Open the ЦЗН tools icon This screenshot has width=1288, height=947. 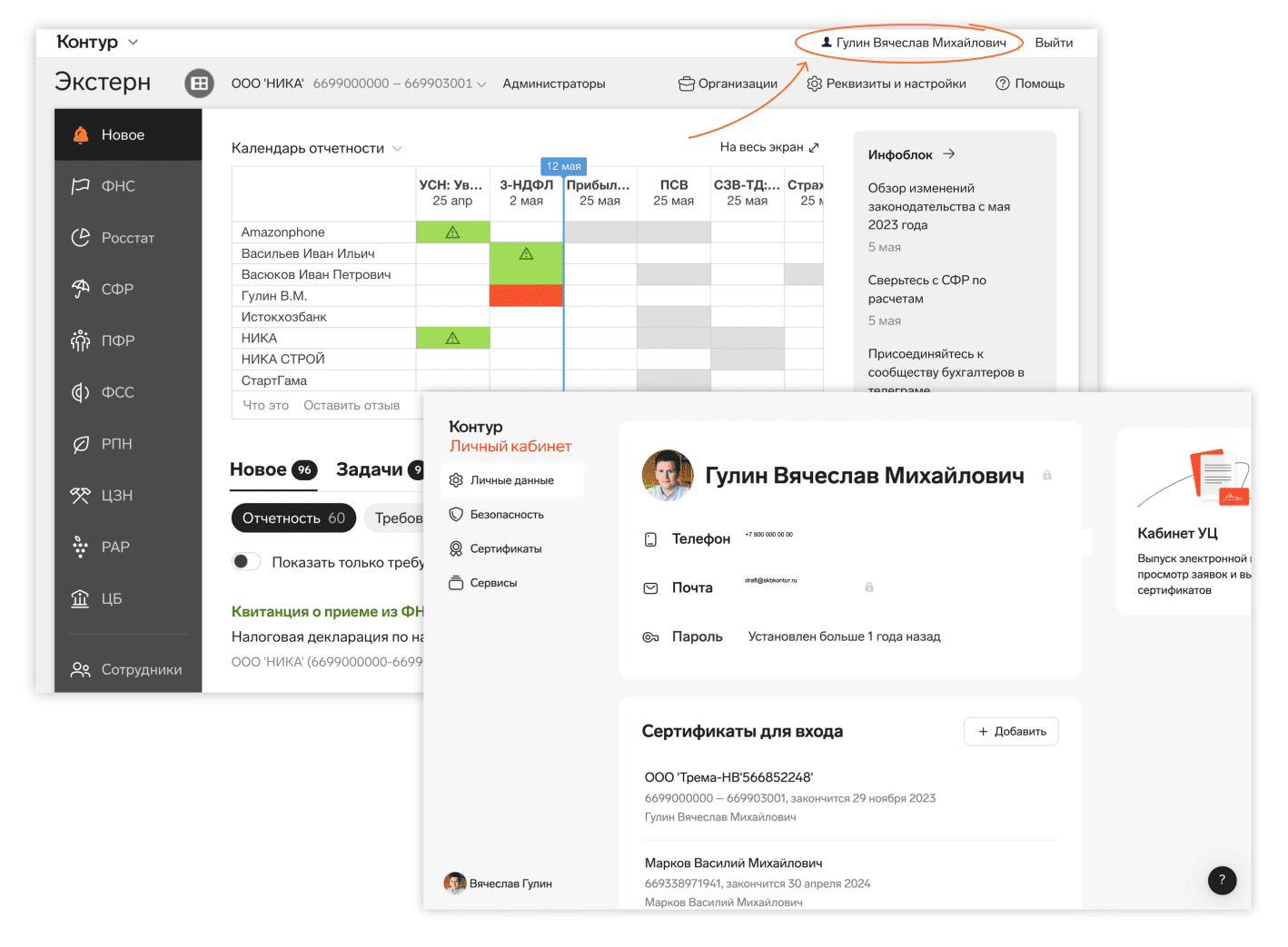point(81,495)
